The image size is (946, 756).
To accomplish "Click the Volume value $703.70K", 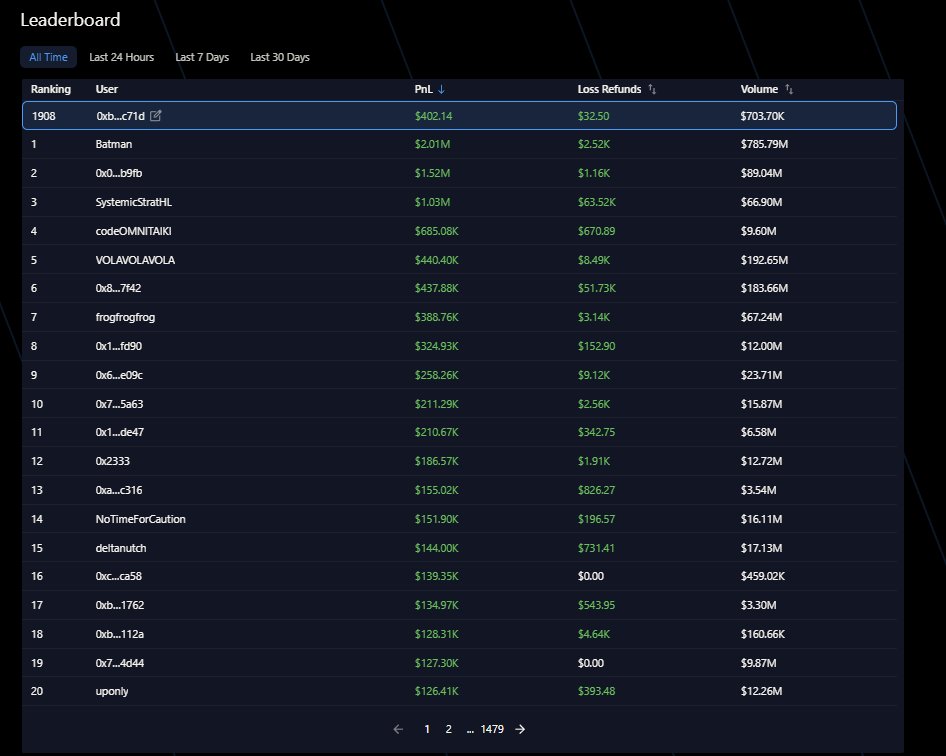I will [x=763, y=116].
